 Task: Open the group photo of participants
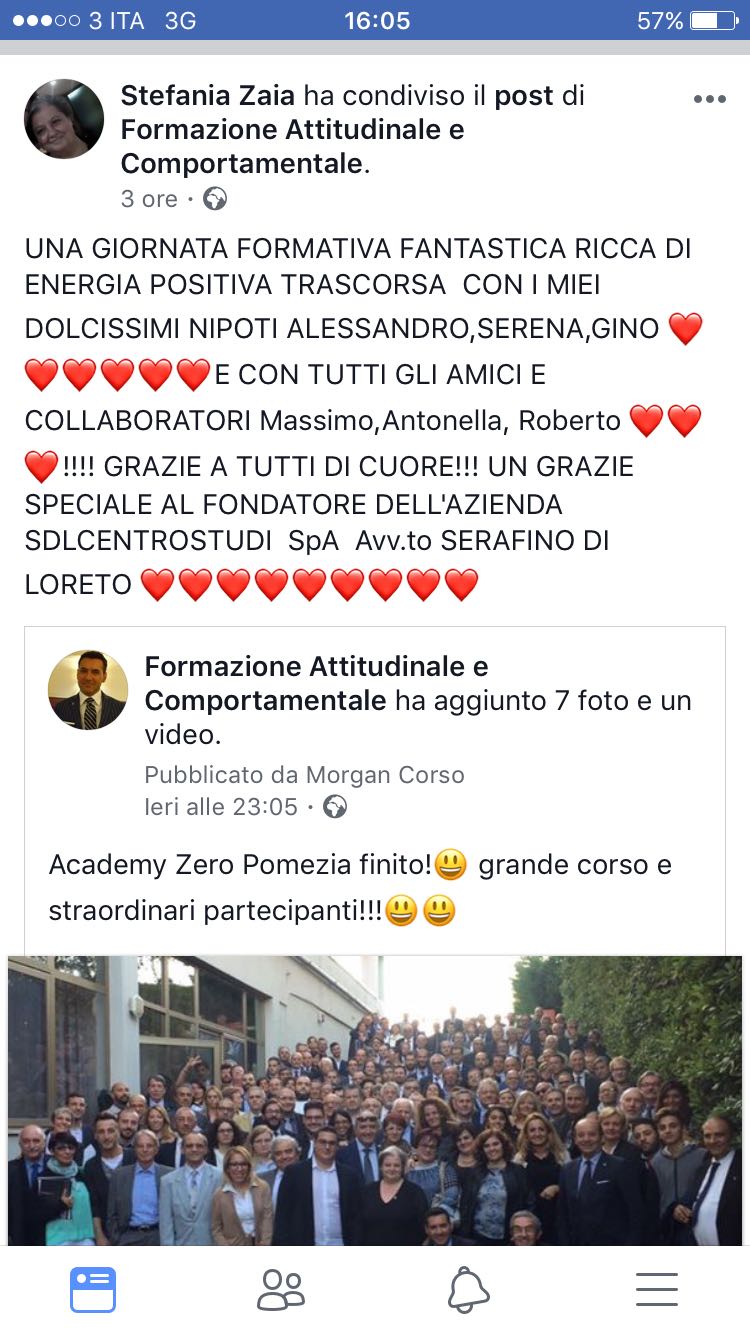(375, 1100)
